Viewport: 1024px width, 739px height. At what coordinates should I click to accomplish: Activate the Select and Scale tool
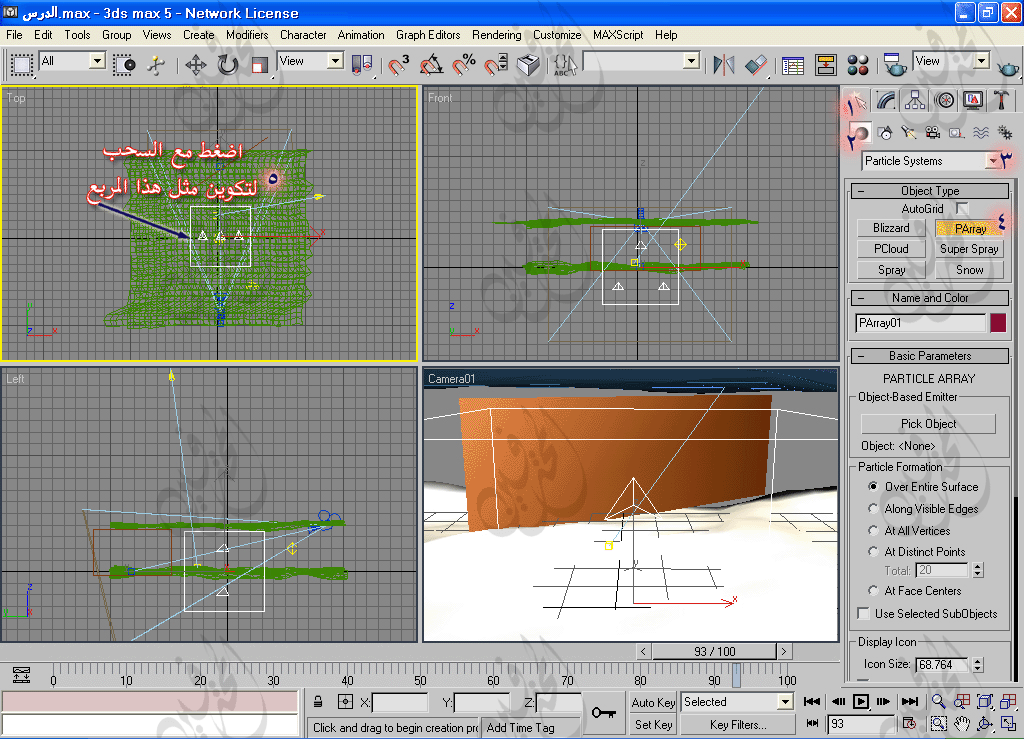click(259, 65)
